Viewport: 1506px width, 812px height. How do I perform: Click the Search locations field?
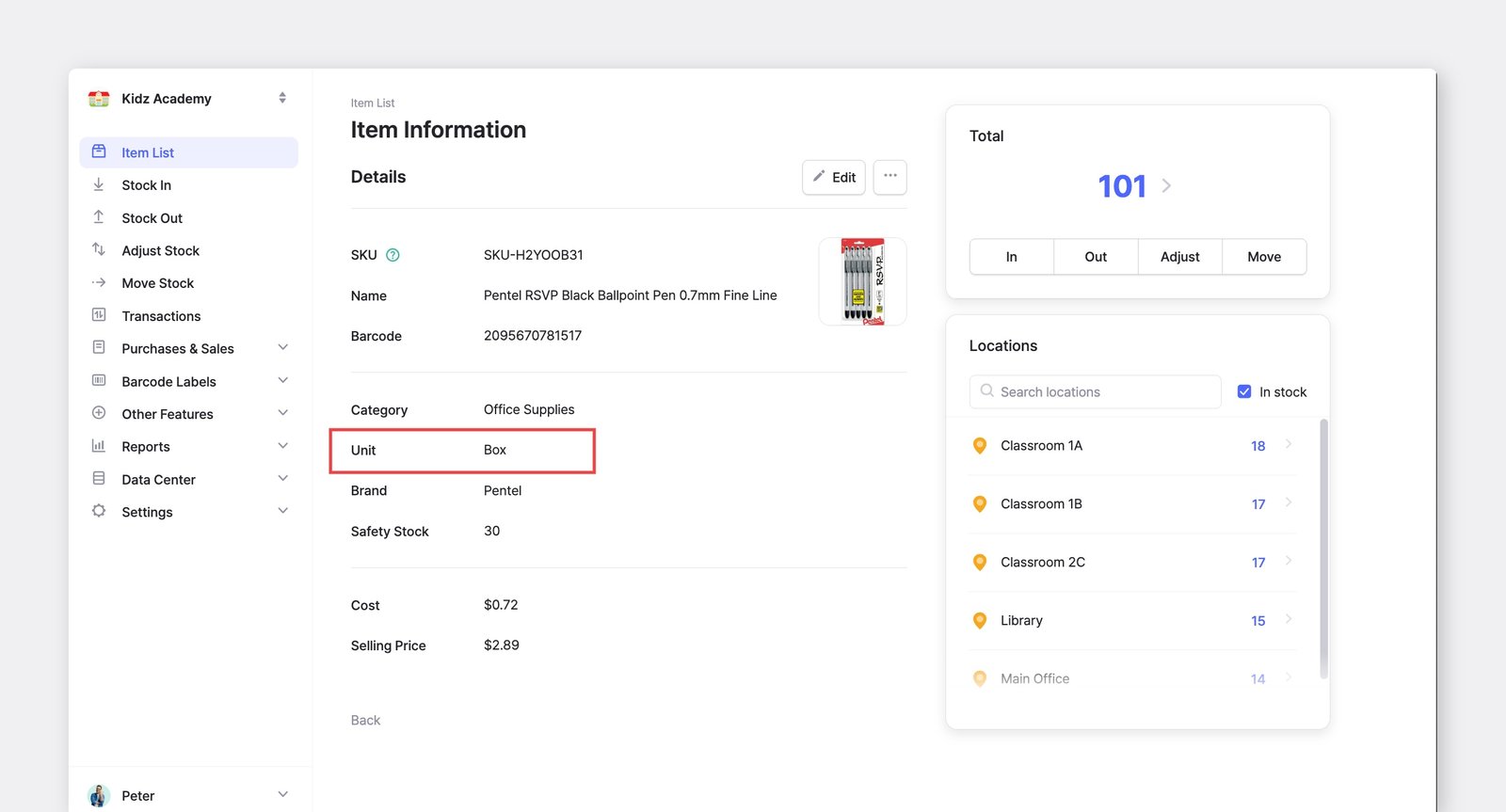click(x=1096, y=391)
